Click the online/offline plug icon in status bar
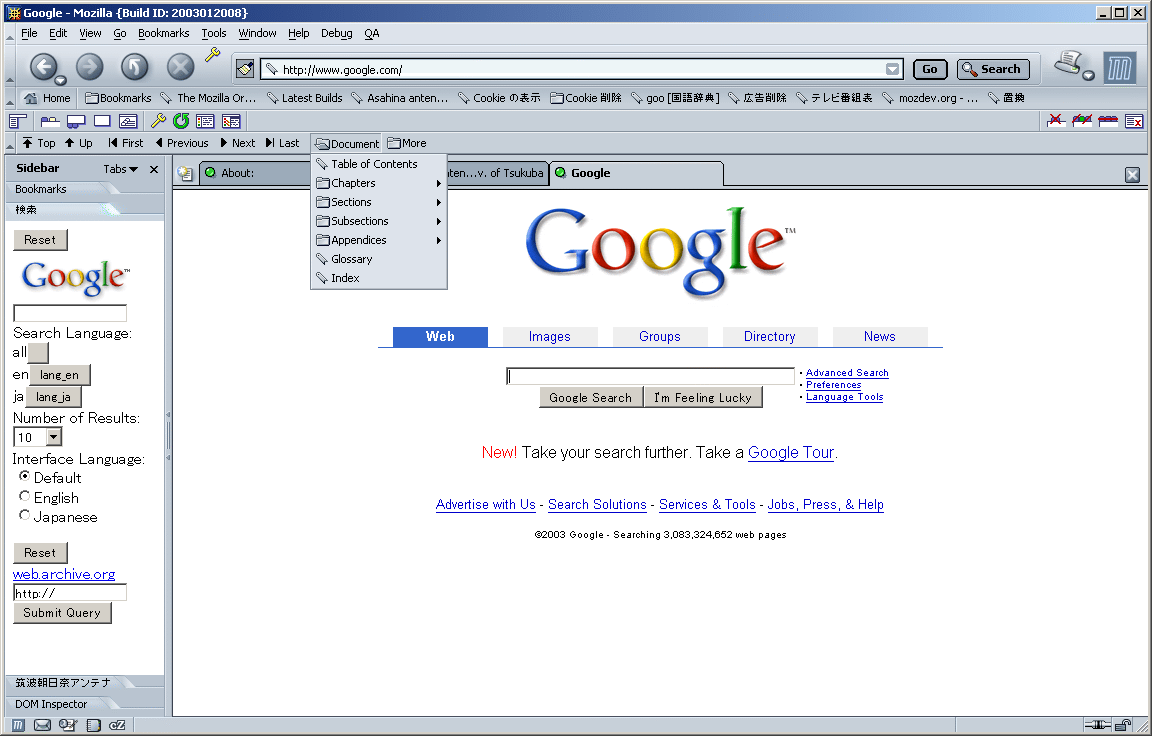This screenshot has height=736, width=1152. click(1098, 725)
